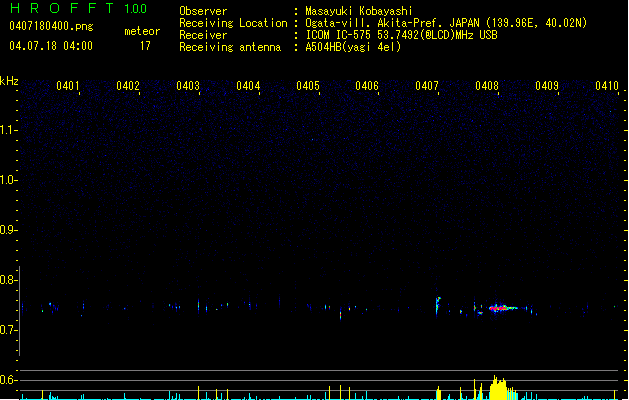
Task: Click the 0.8 kHz axis tick label
Action: [x=8, y=280]
